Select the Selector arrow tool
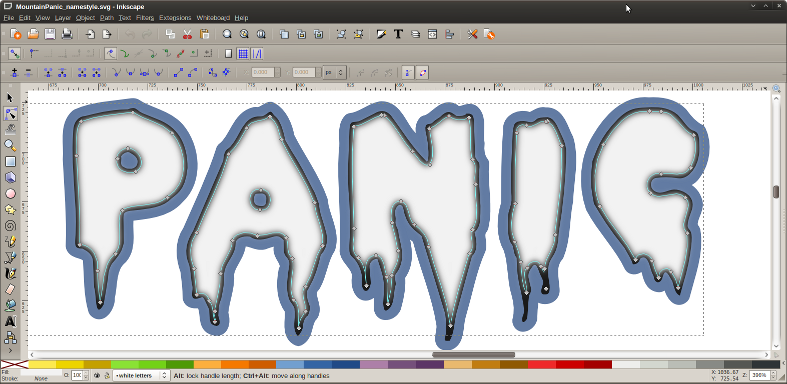The height and width of the screenshot is (384, 787). (x=10, y=98)
